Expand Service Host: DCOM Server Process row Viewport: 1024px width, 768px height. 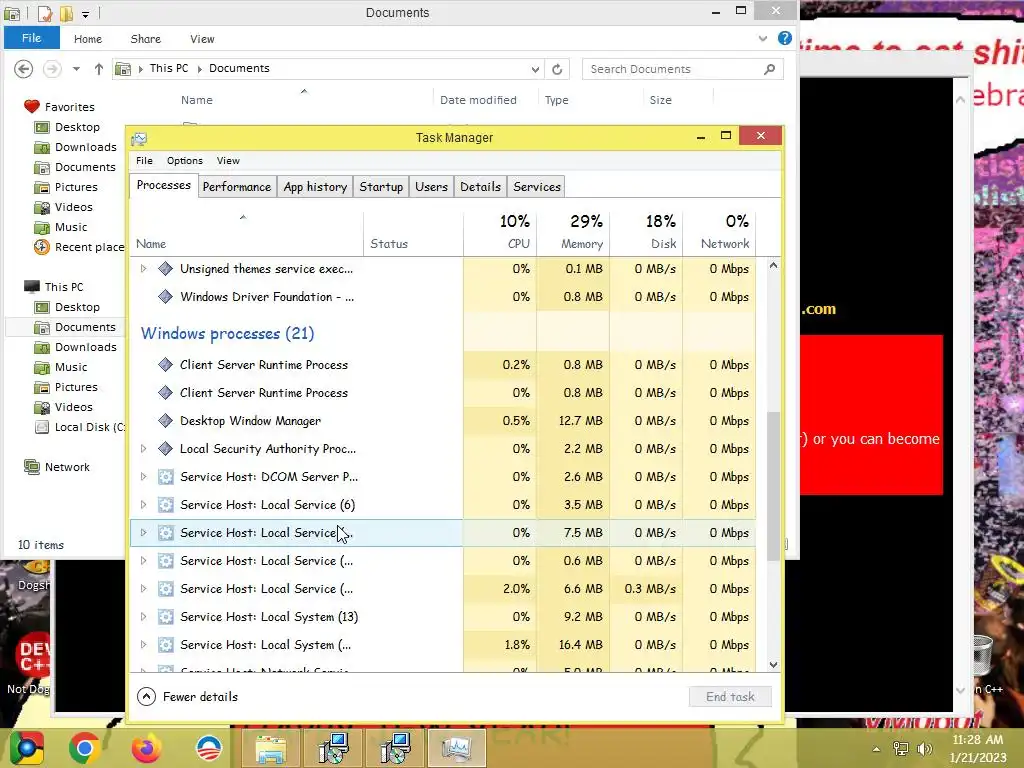click(x=143, y=477)
